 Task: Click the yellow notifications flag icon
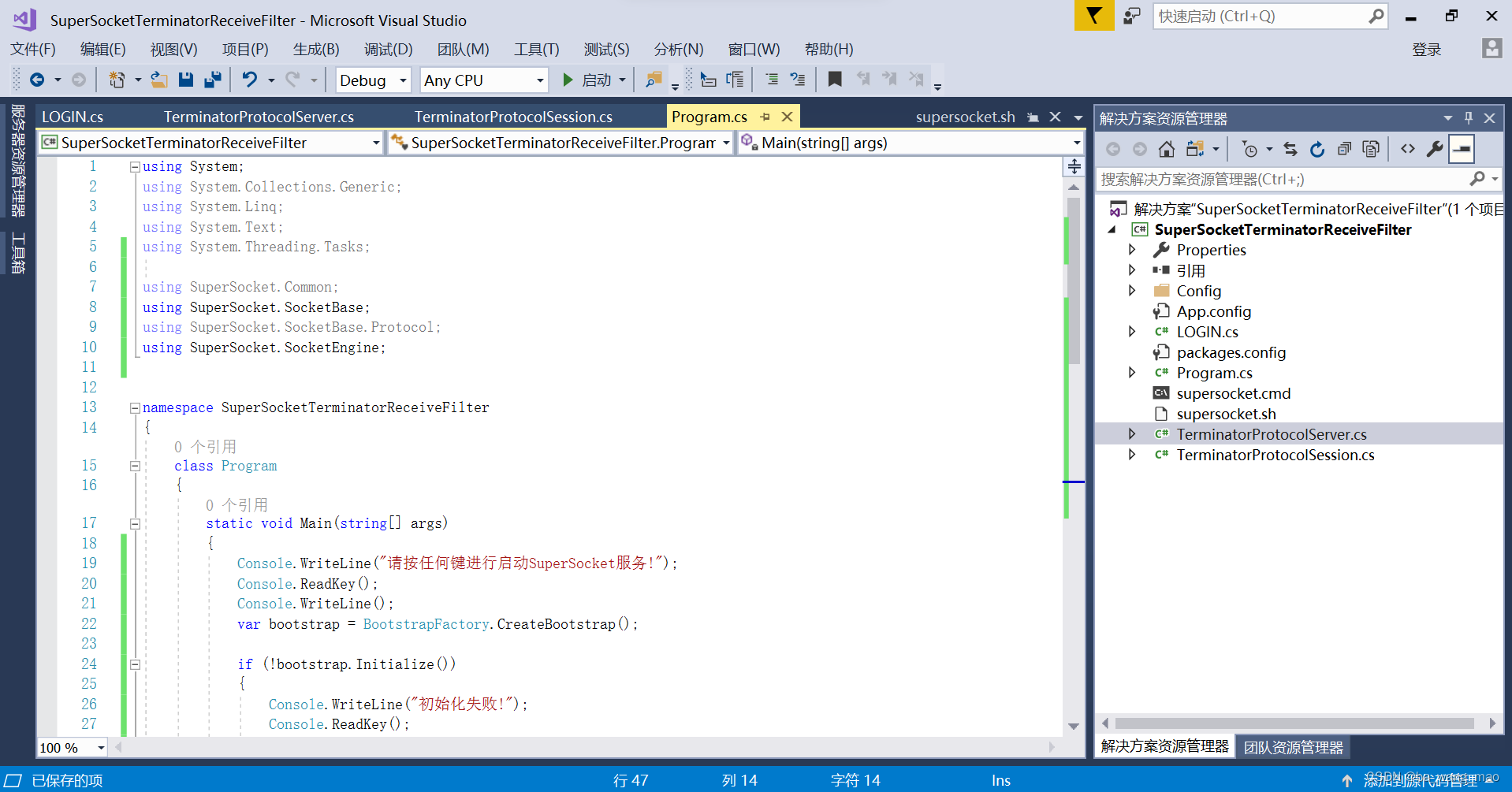click(1094, 16)
